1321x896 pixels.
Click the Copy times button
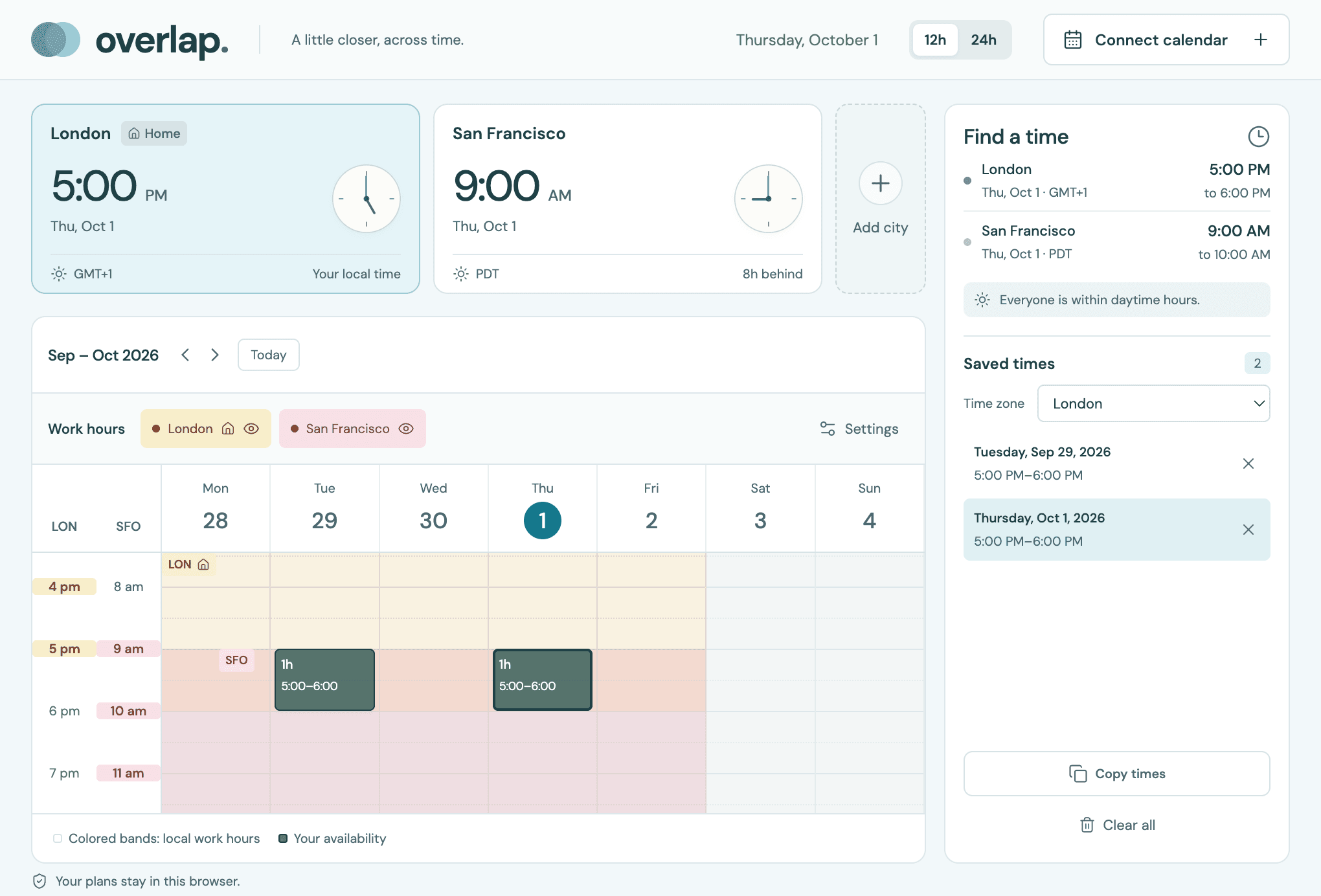(x=1117, y=774)
